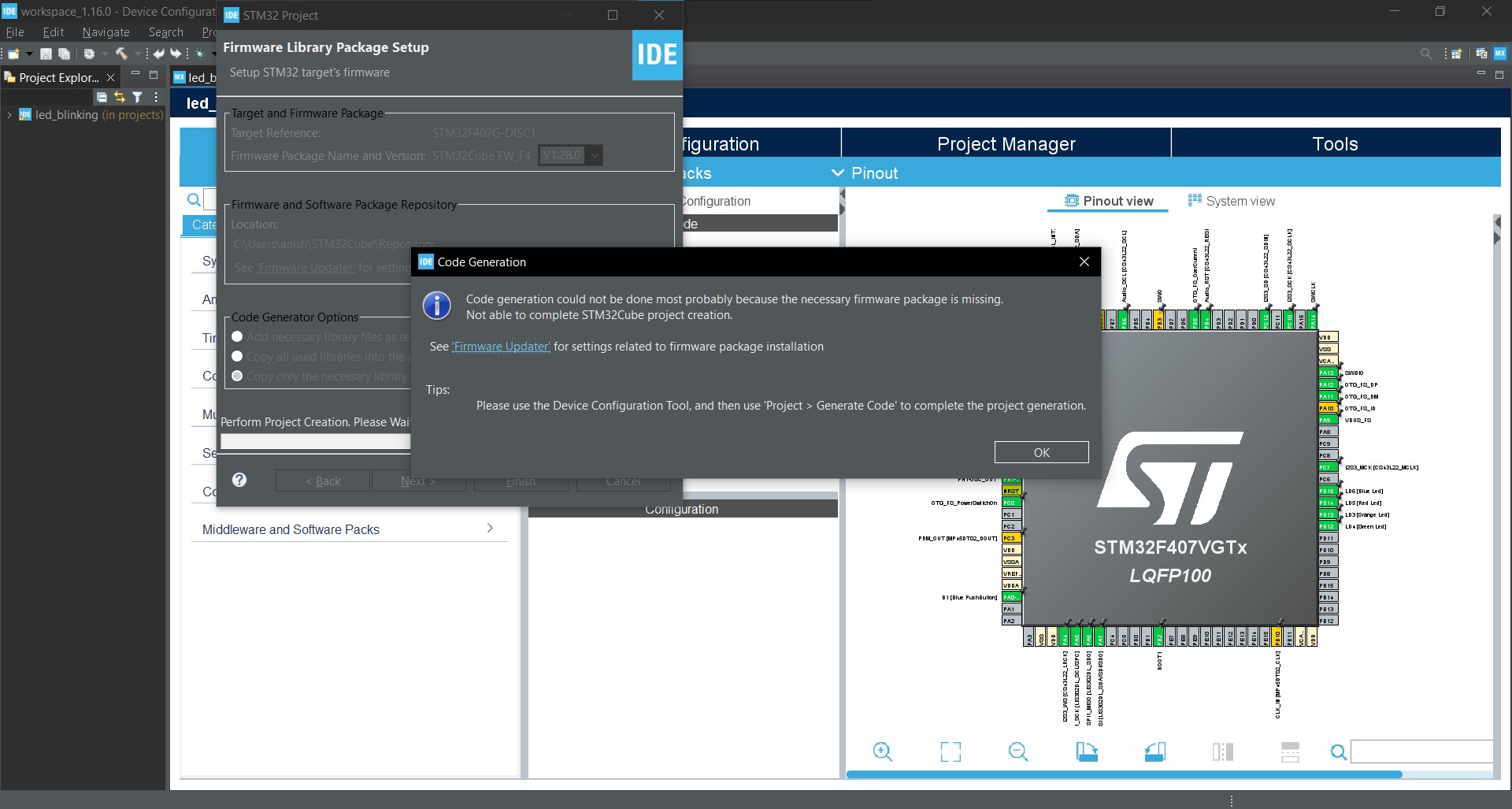Rotate the chip counterclockwise via its icon

click(x=1155, y=751)
